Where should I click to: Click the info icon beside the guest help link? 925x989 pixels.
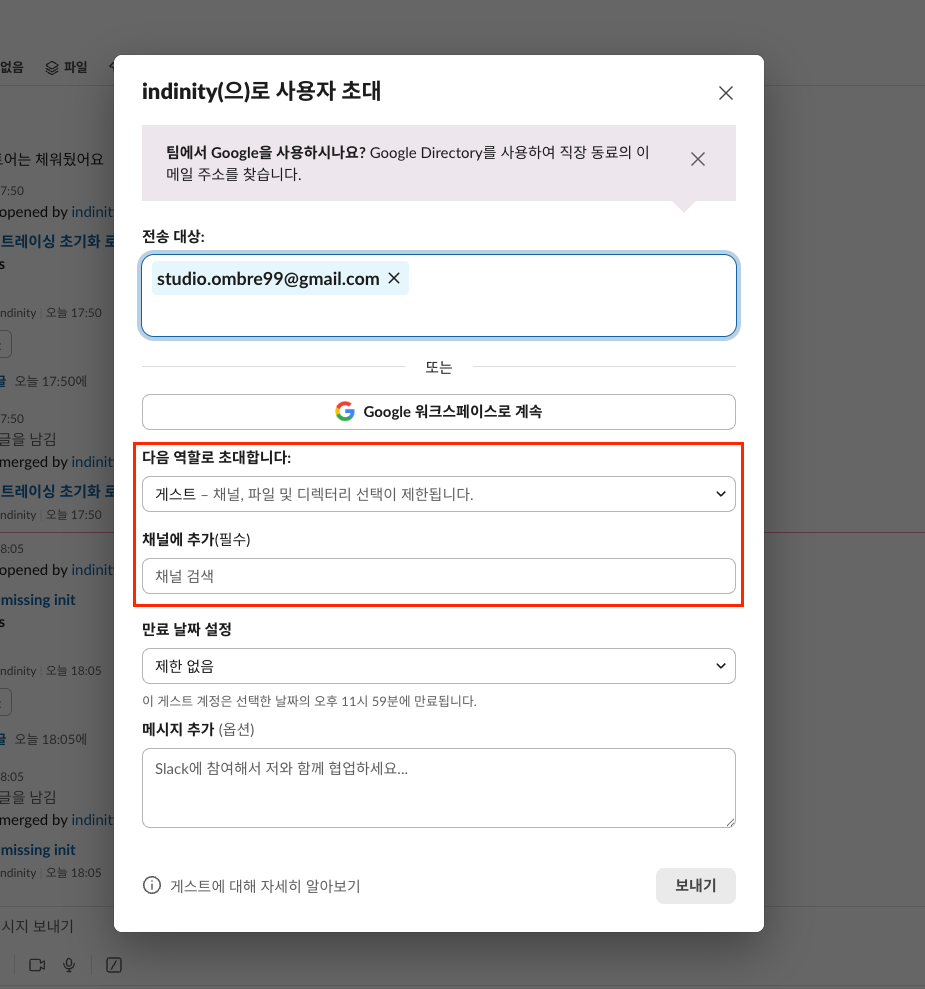(152, 886)
